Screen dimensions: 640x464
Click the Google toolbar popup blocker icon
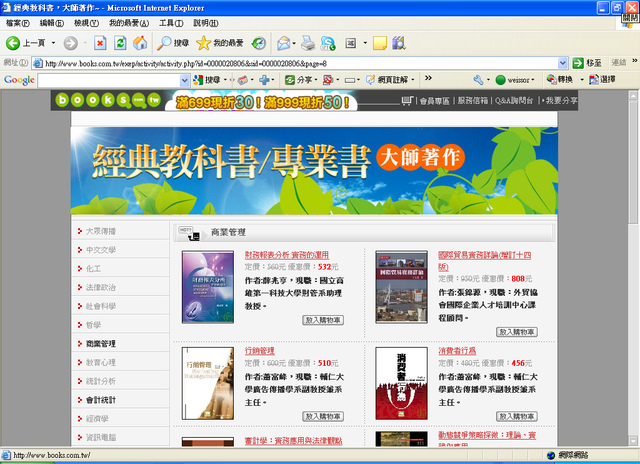[x=327, y=80]
